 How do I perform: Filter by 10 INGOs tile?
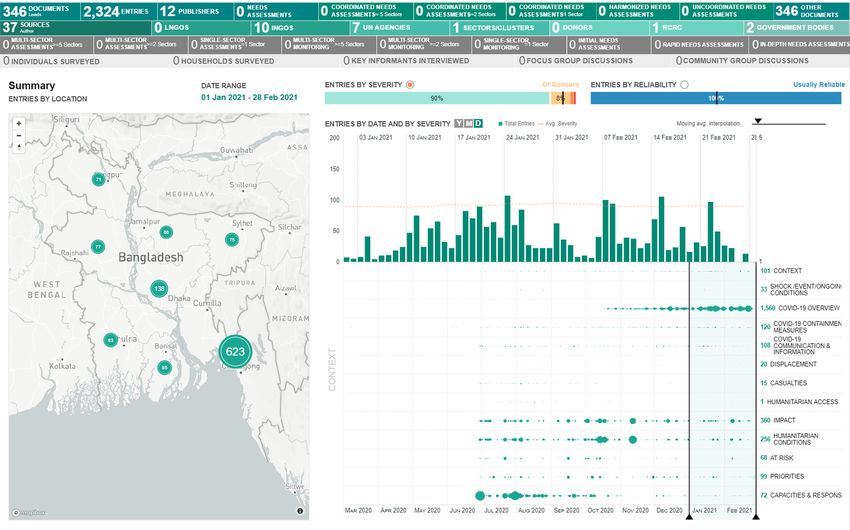300,27
